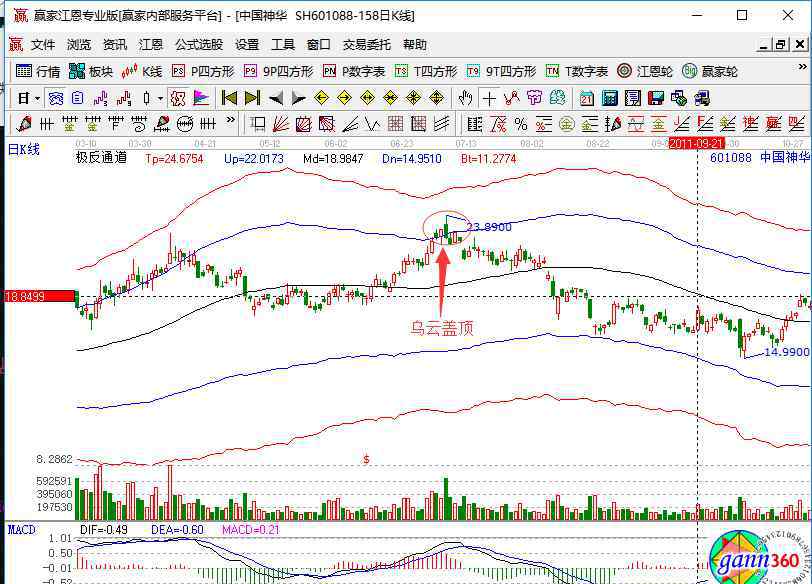Click the MACD indicator label
Viewport: 812px width, 584px height.
[21, 530]
